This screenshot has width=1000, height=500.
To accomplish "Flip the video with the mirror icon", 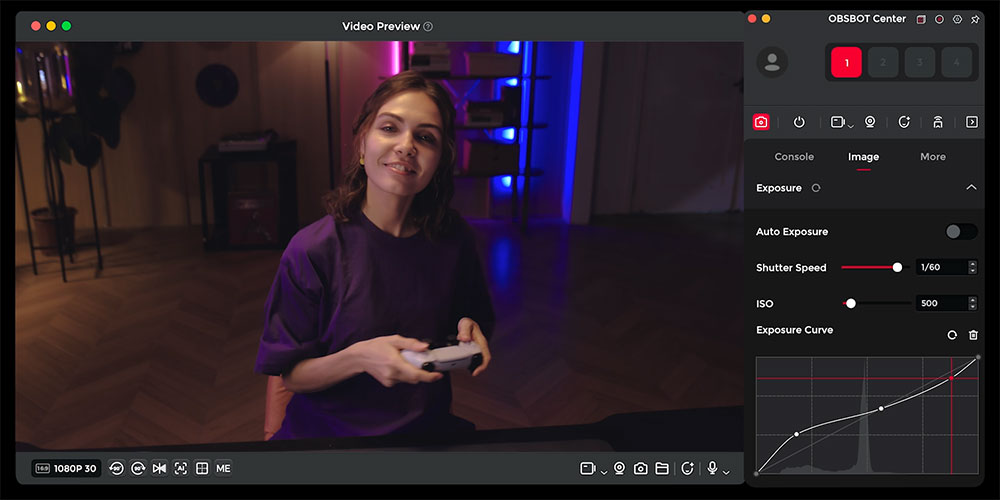I will click(159, 468).
